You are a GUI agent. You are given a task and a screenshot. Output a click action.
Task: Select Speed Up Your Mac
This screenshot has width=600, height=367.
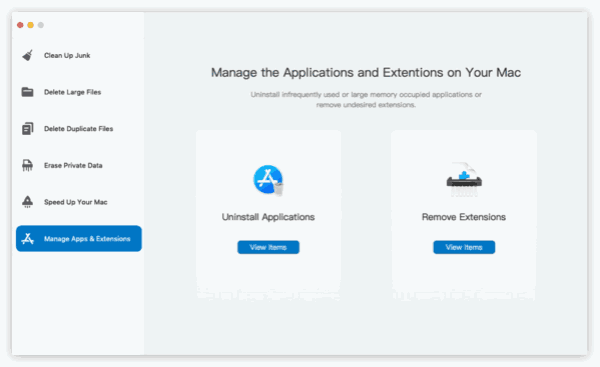(x=78, y=202)
